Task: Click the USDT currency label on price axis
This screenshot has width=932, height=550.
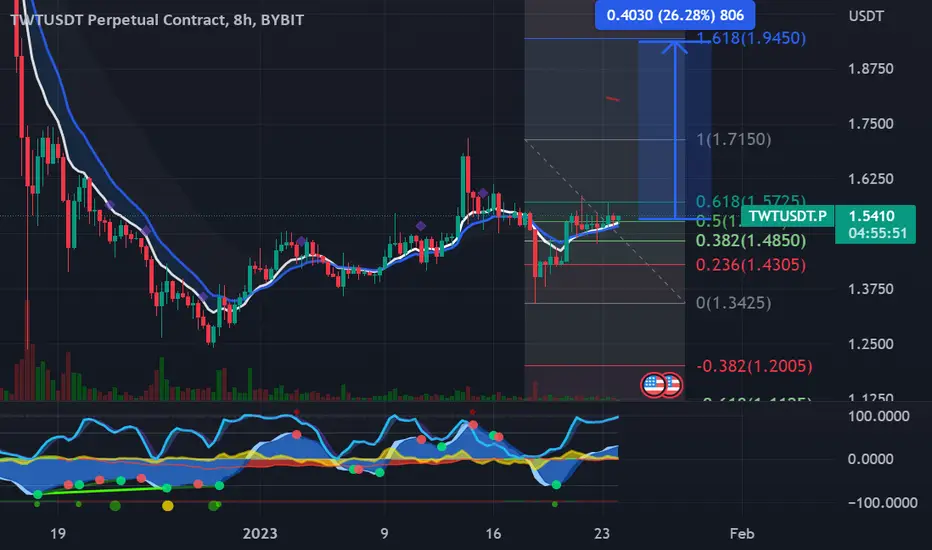Action: point(866,16)
